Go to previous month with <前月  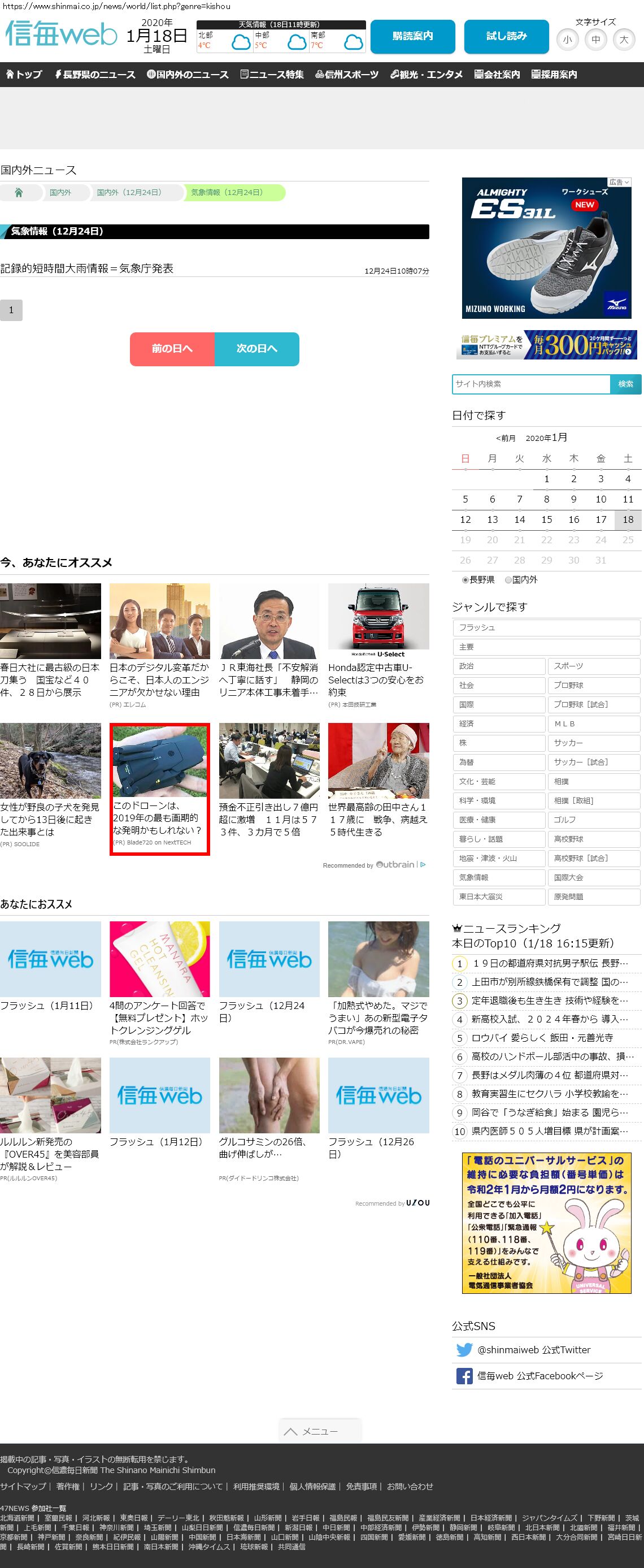[506, 438]
